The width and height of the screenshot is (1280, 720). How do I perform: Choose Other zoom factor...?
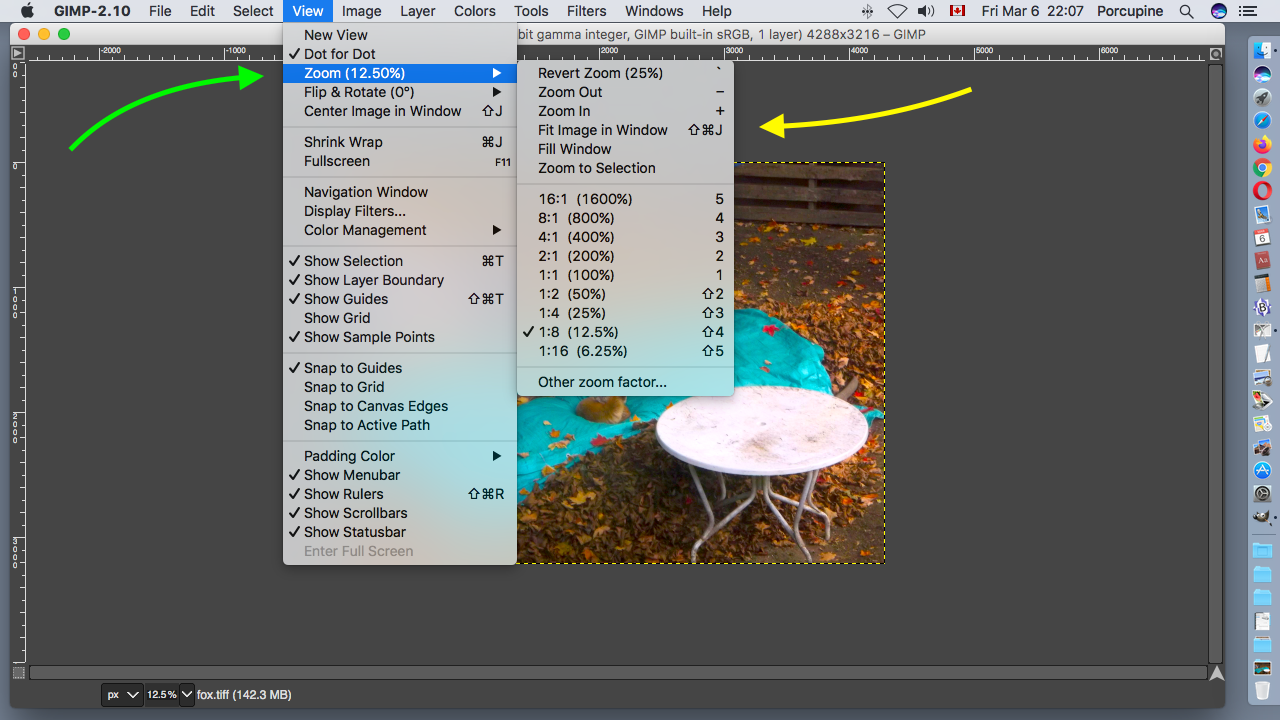pos(626,382)
